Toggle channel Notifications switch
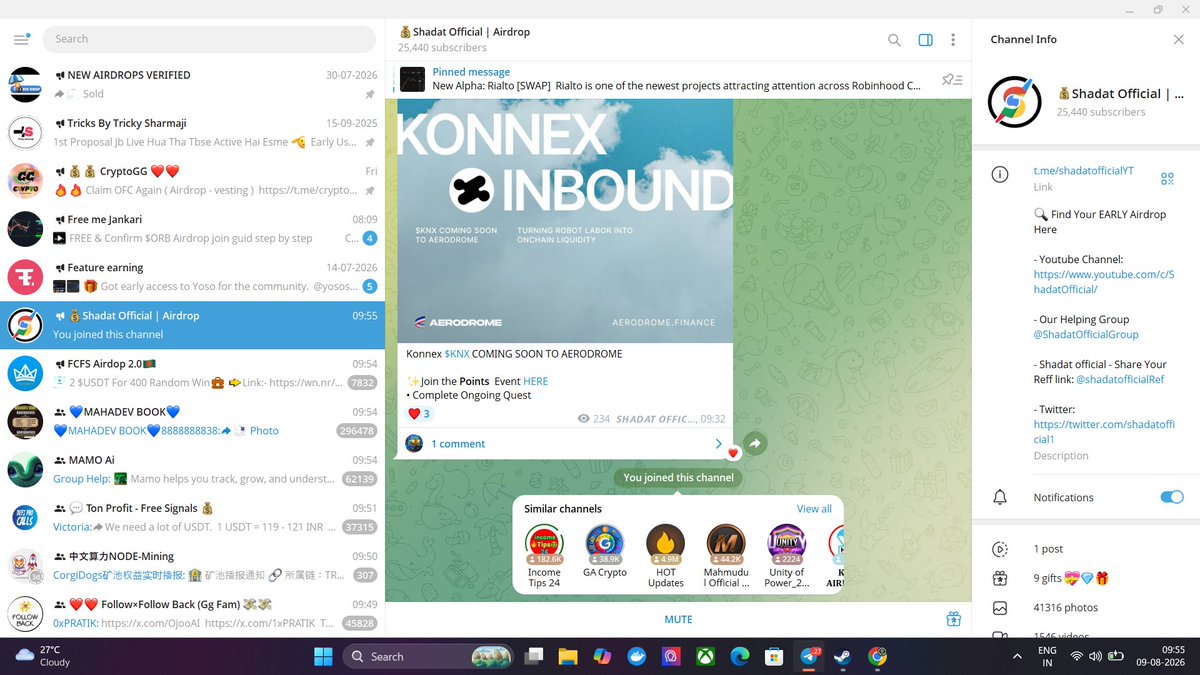This screenshot has width=1200, height=675. click(x=1171, y=497)
